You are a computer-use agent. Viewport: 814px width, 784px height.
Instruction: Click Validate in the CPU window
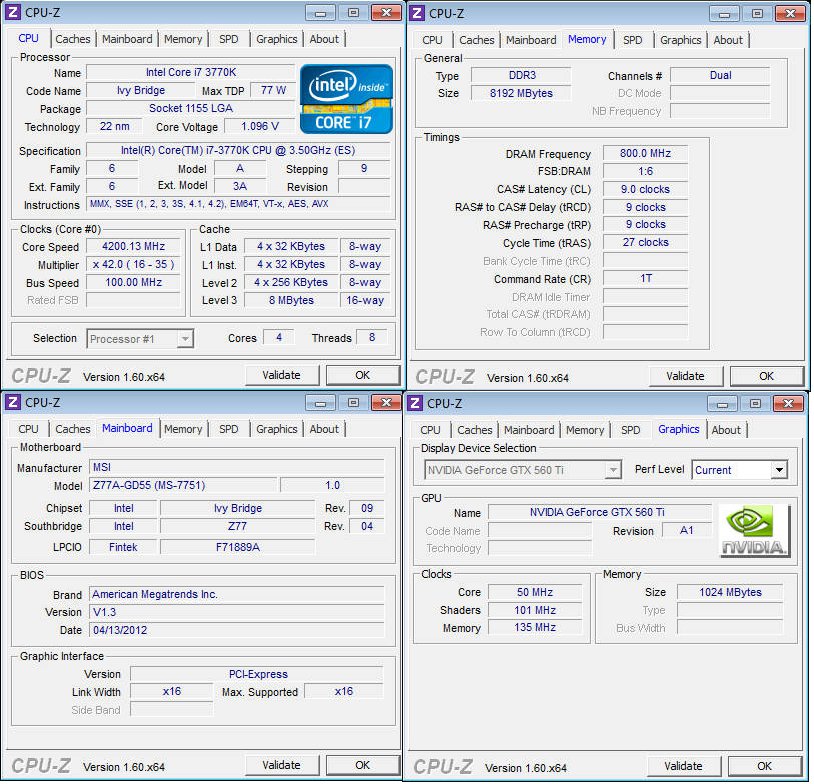[281, 375]
